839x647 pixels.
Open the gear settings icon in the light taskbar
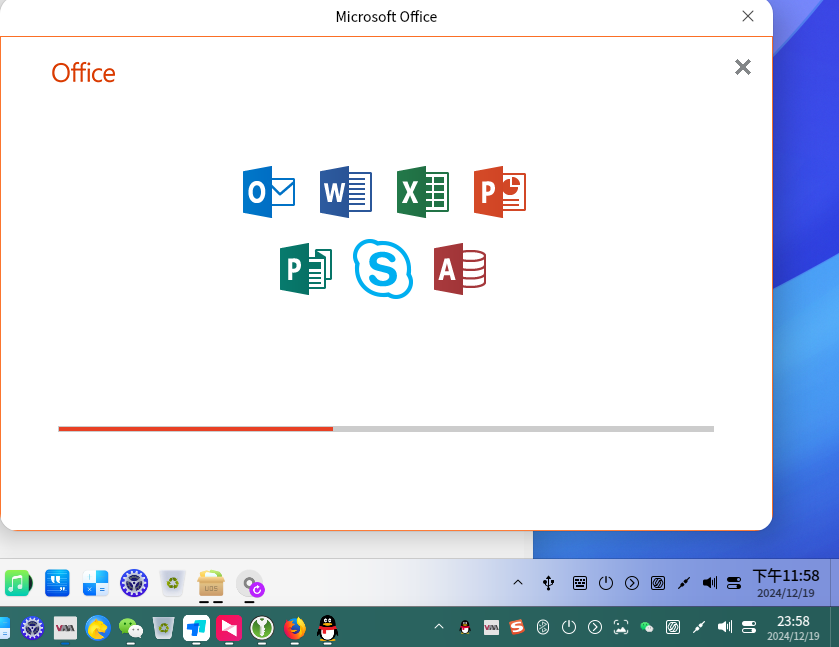coord(134,583)
